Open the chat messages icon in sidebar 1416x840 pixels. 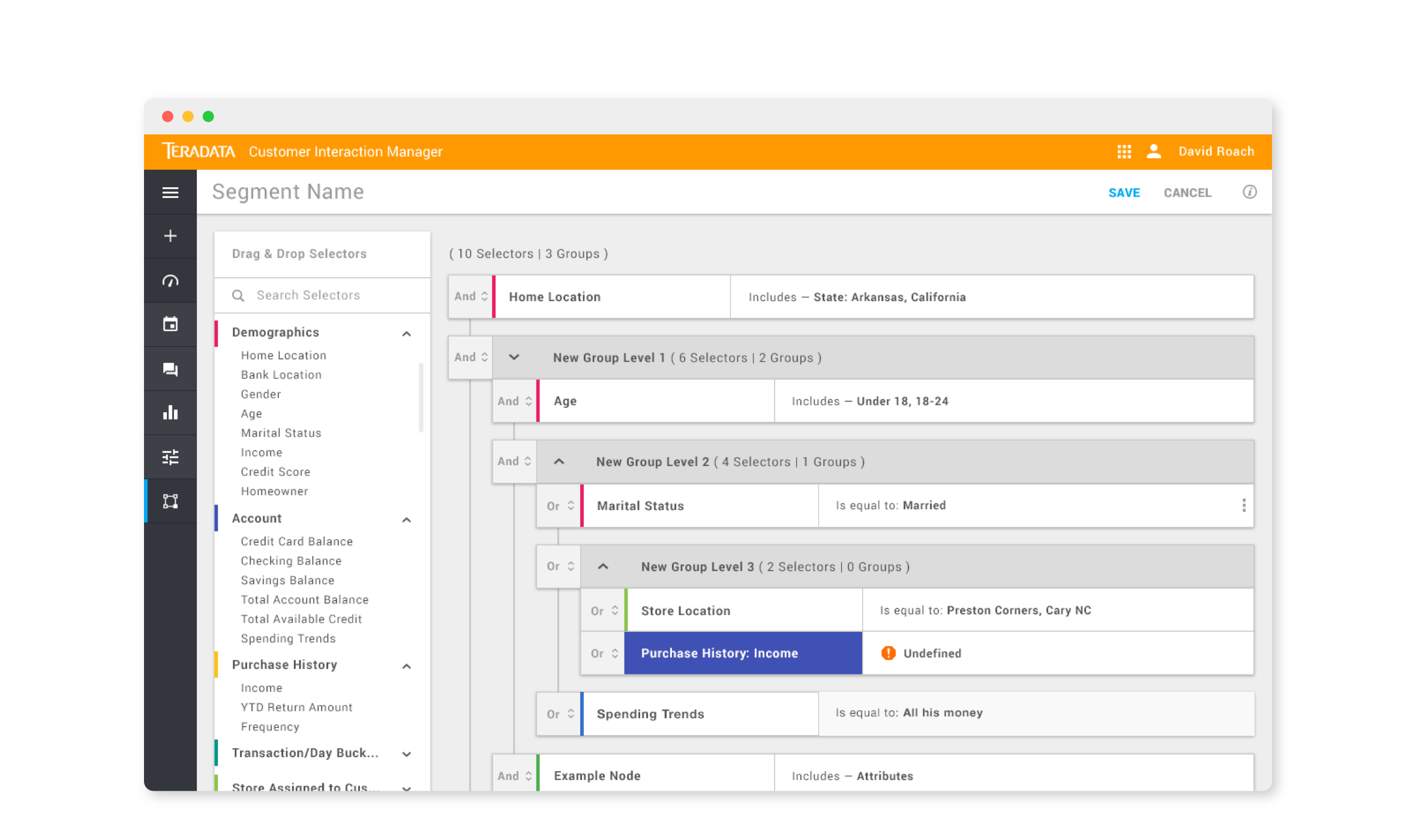[x=170, y=368]
